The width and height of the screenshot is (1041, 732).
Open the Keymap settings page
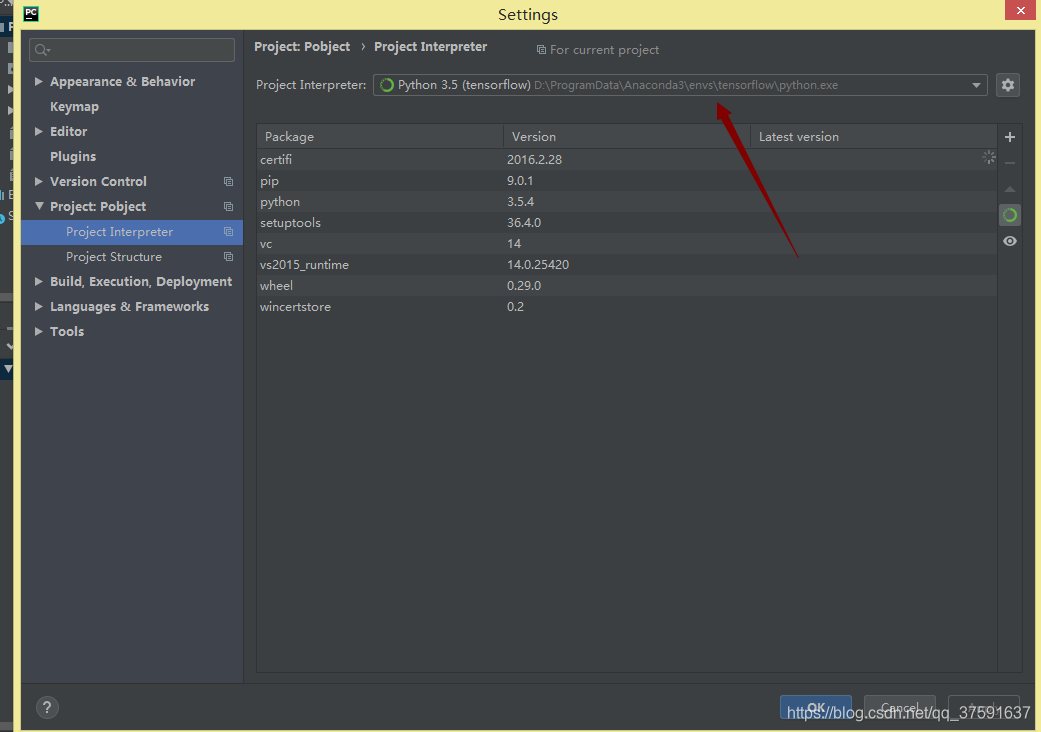pyautogui.click(x=74, y=107)
